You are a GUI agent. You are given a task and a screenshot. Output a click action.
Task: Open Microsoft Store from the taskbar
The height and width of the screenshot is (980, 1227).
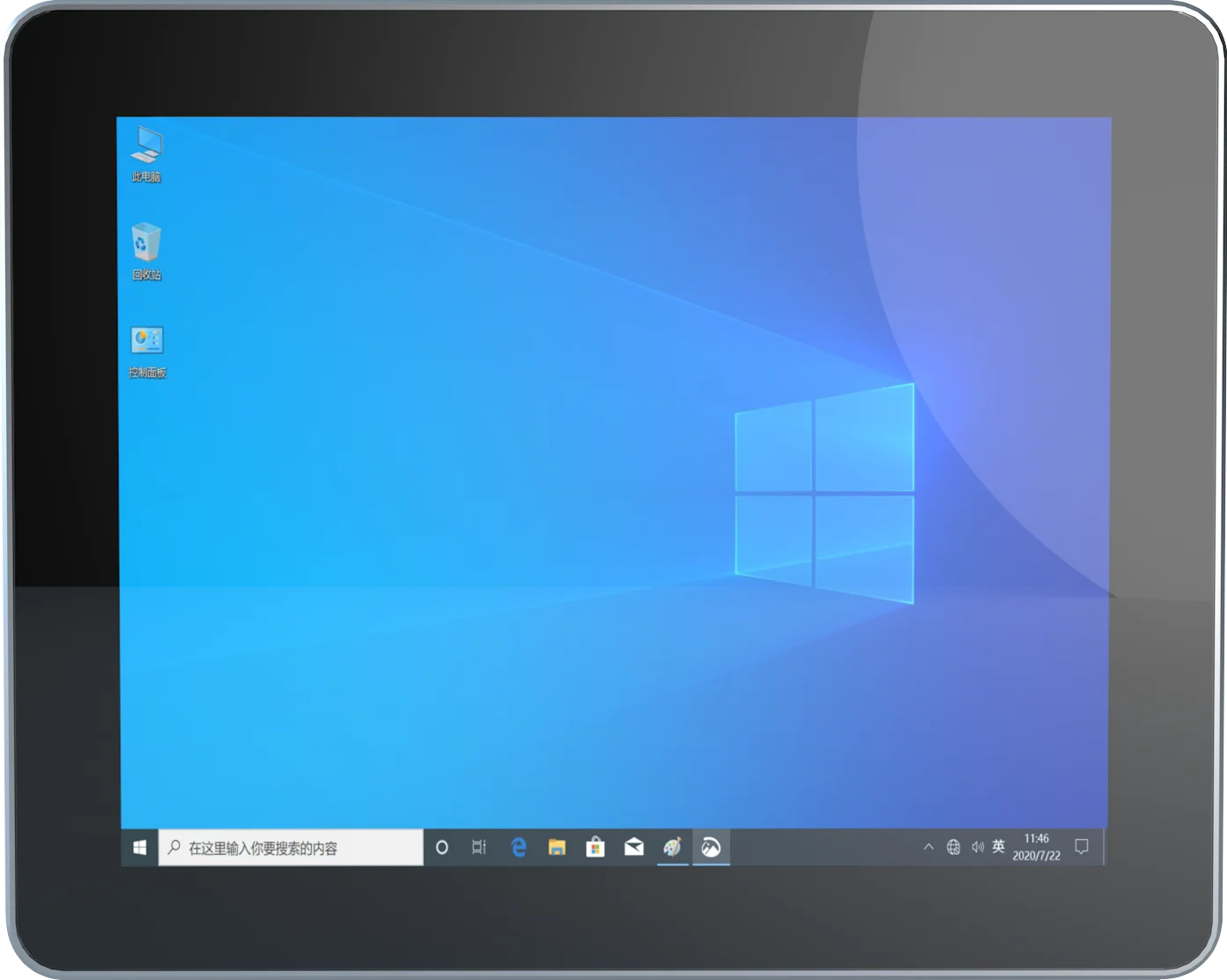(x=595, y=847)
